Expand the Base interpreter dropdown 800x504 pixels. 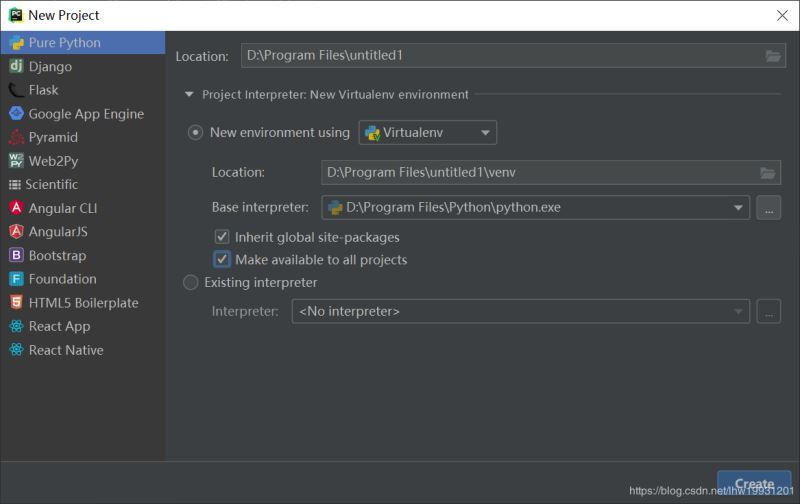[739, 208]
